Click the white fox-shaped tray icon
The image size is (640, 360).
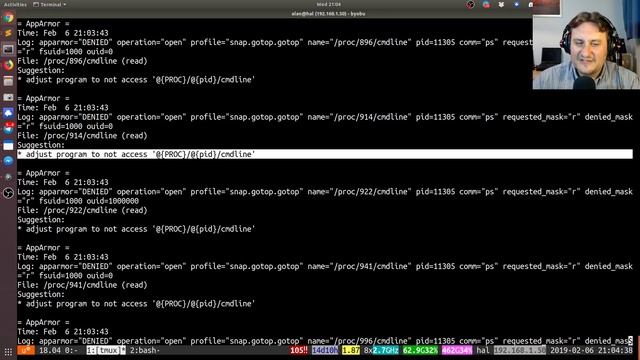[x=501, y=4]
